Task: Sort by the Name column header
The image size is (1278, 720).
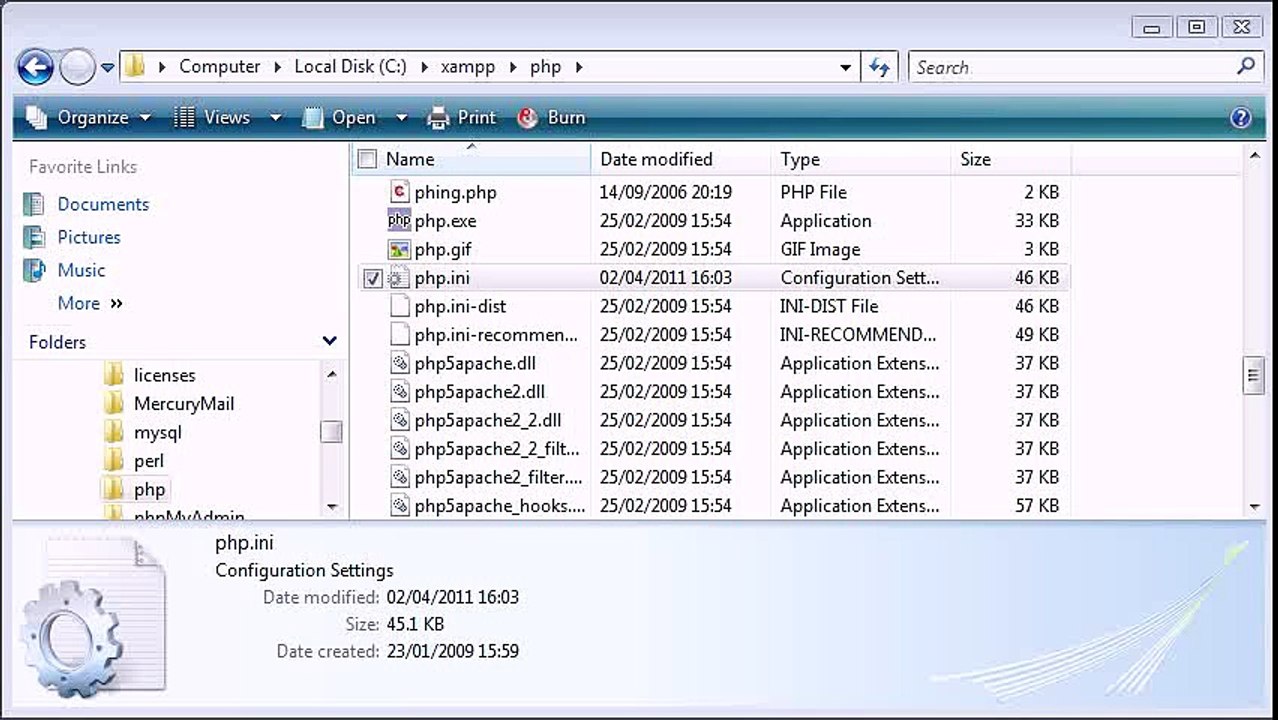Action: [x=410, y=159]
